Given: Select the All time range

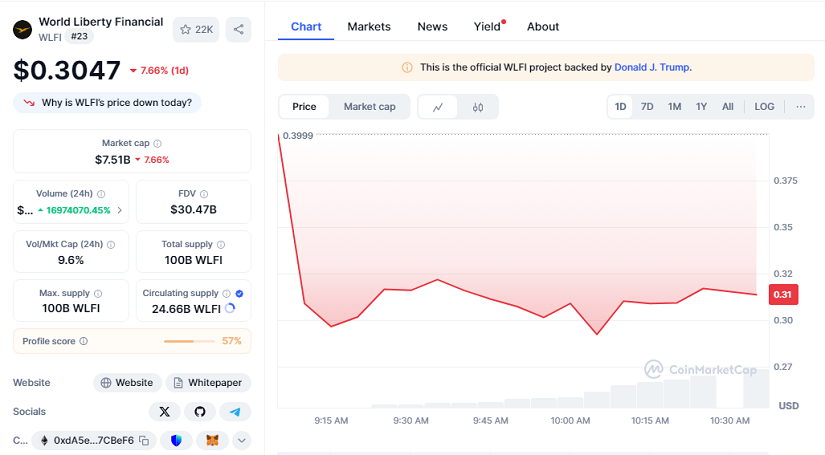Looking at the screenshot, I should (x=728, y=107).
